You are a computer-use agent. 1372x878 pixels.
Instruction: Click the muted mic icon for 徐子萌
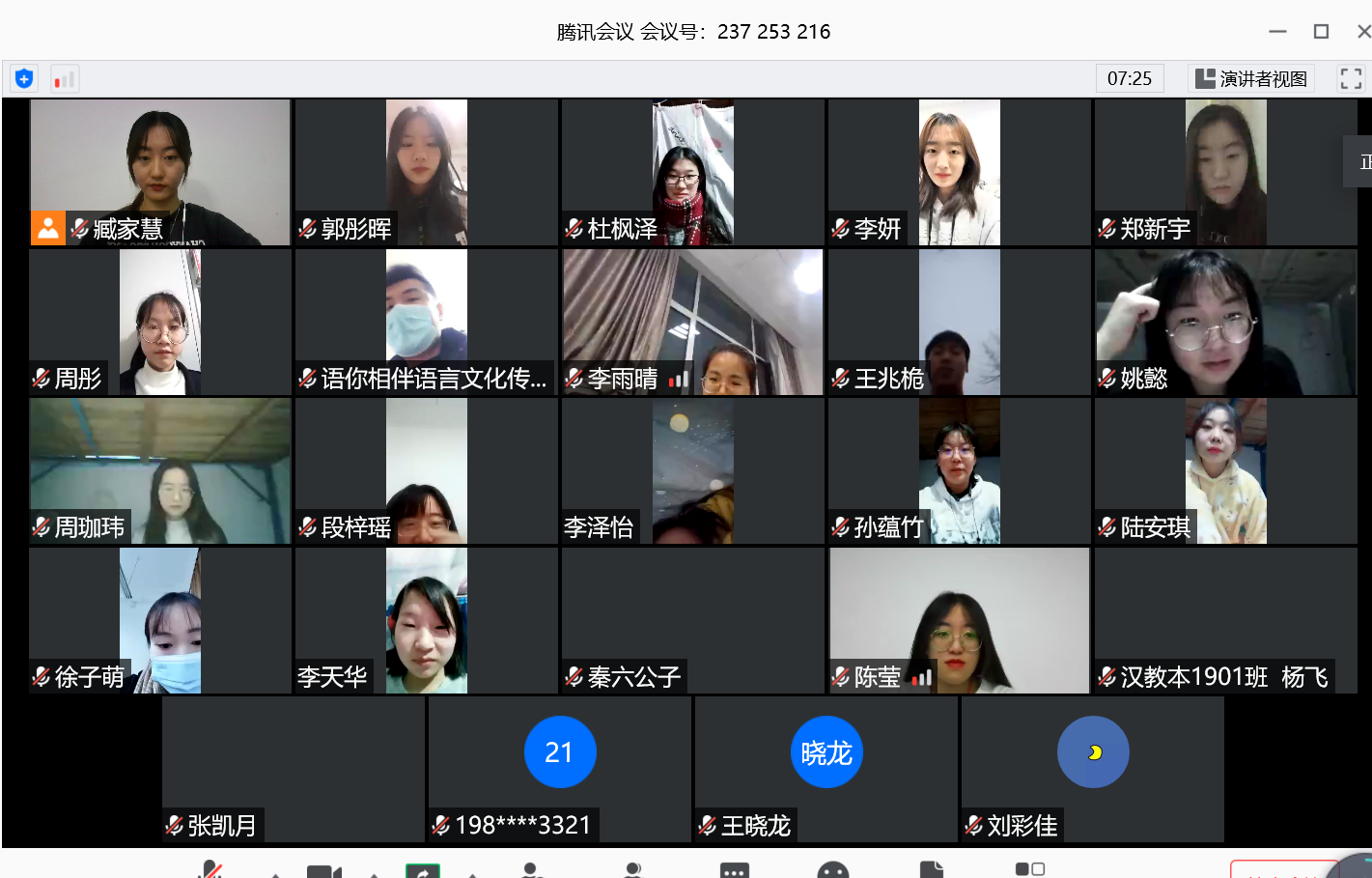pyautogui.click(x=42, y=677)
